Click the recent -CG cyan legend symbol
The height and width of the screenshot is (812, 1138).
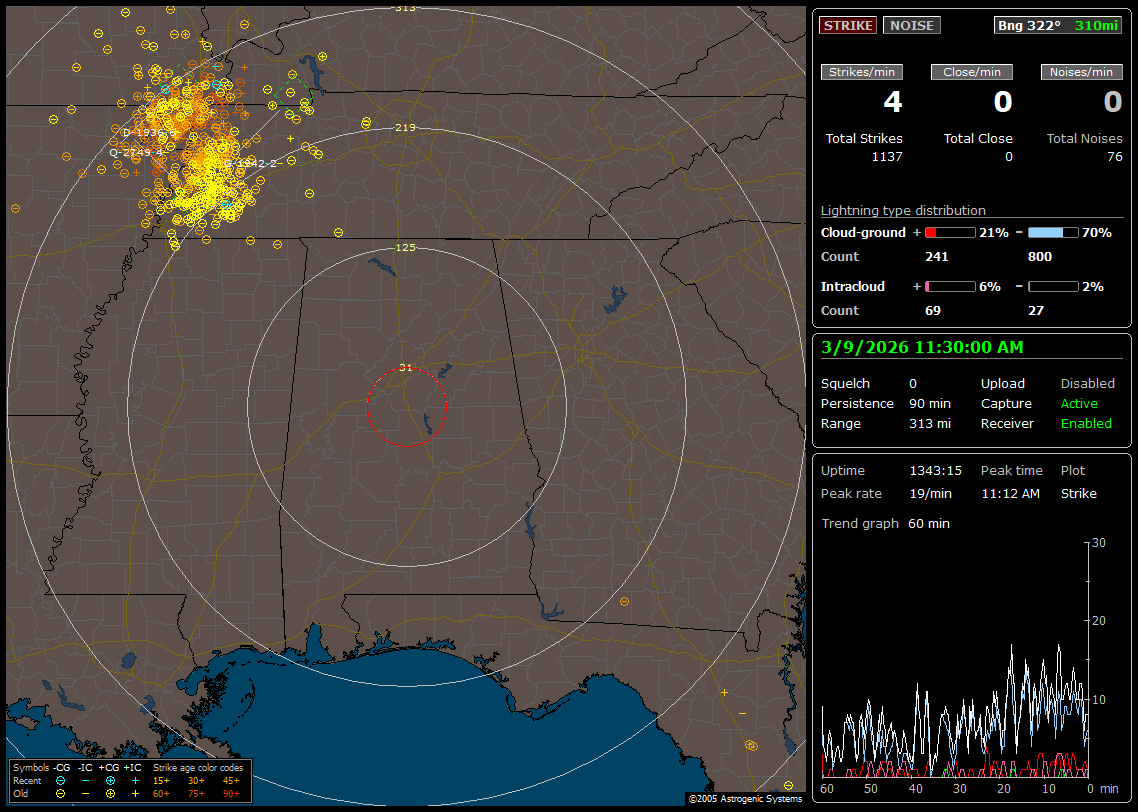61,780
